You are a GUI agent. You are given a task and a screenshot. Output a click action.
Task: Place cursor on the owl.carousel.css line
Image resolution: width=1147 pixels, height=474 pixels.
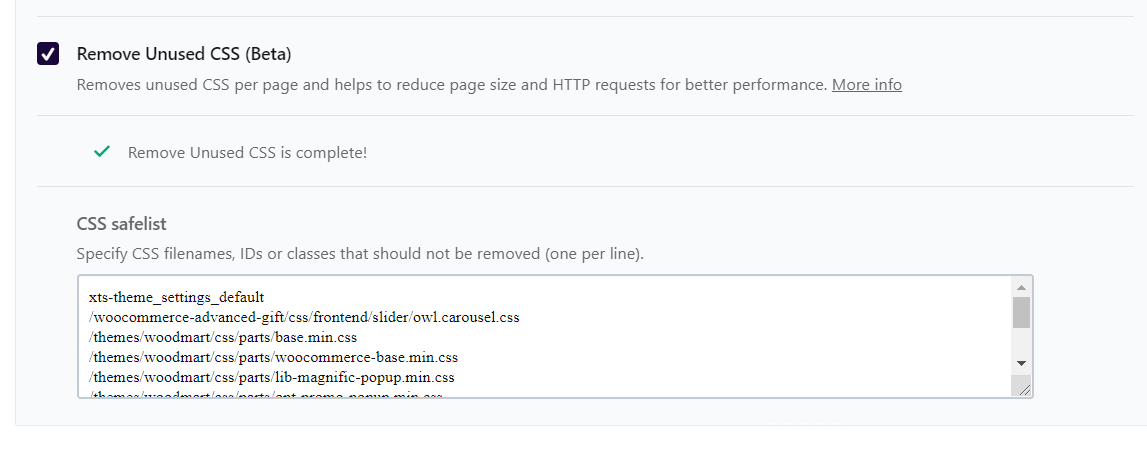[304, 318]
